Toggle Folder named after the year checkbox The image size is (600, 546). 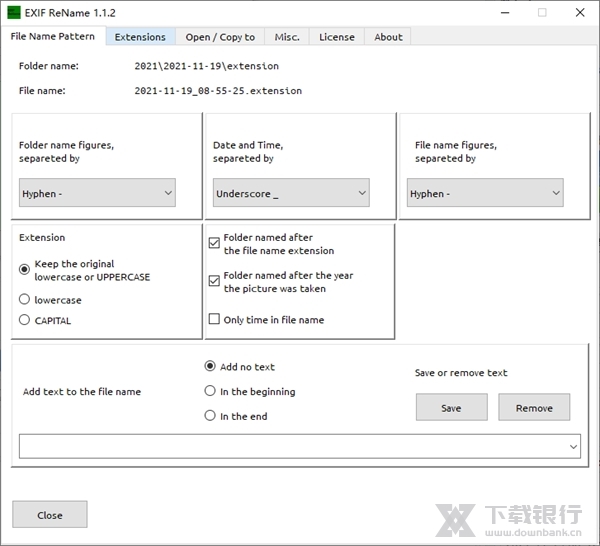point(214,281)
